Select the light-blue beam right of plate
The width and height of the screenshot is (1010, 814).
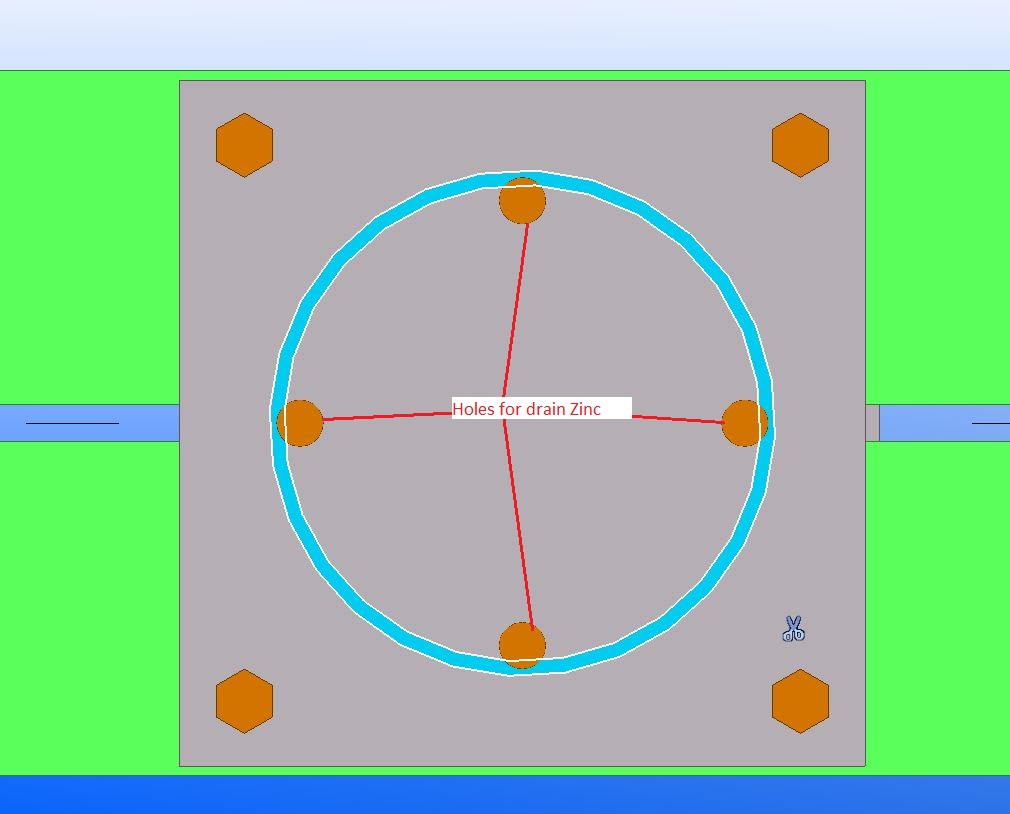click(930, 430)
